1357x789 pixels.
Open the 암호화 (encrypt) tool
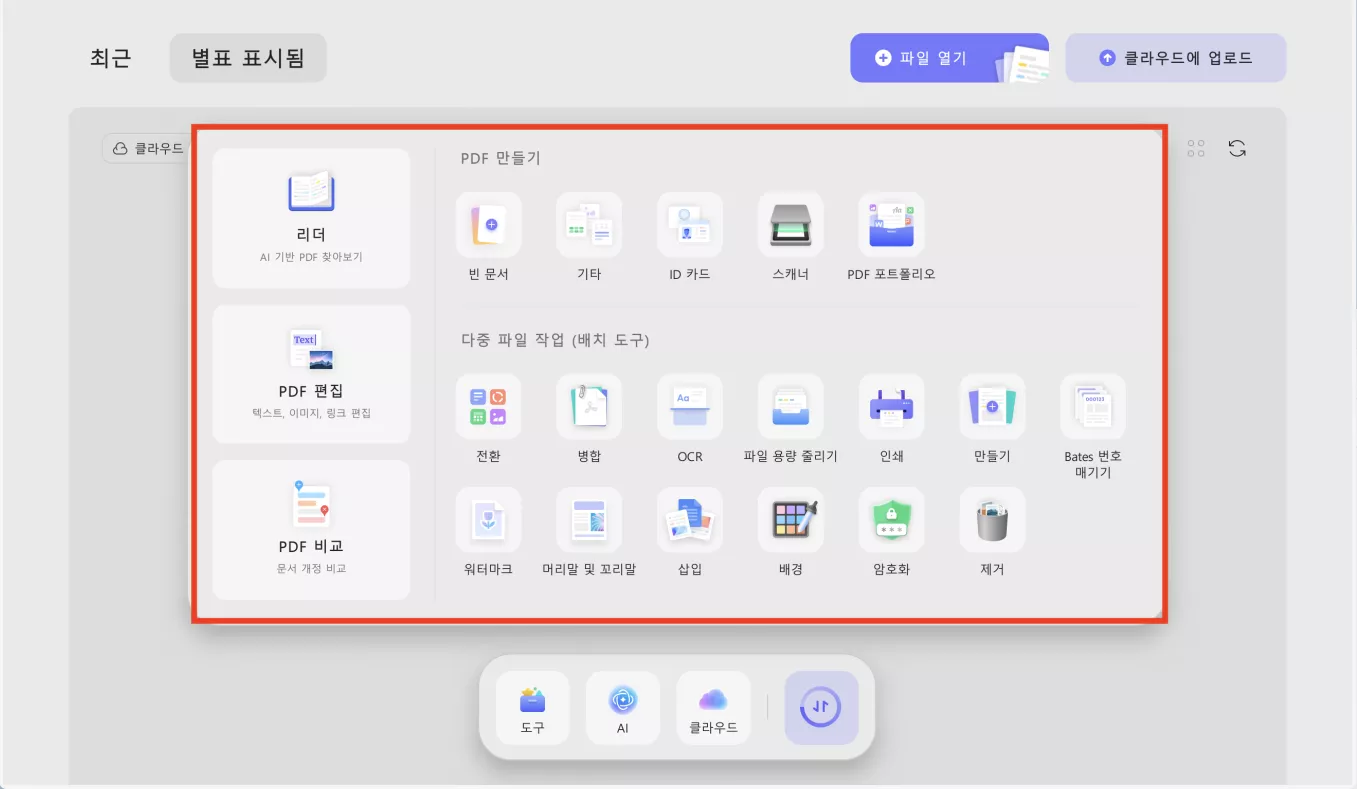tap(891, 519)
